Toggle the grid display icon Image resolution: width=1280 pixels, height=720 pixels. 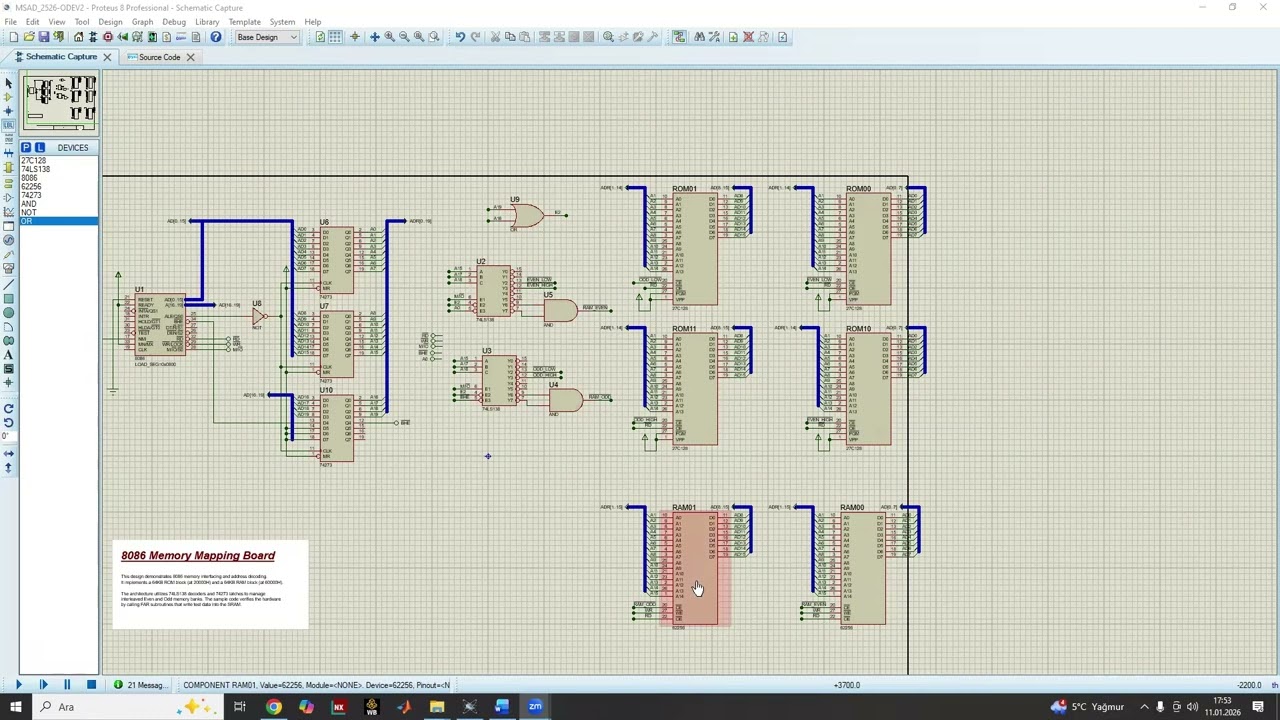point(335,37)
